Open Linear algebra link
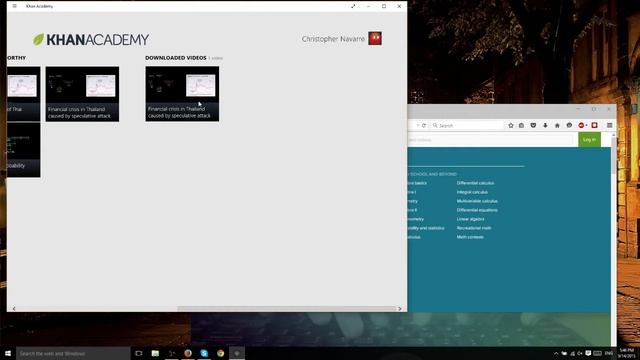This screenshot has width=640, height=360. point(470,219)
